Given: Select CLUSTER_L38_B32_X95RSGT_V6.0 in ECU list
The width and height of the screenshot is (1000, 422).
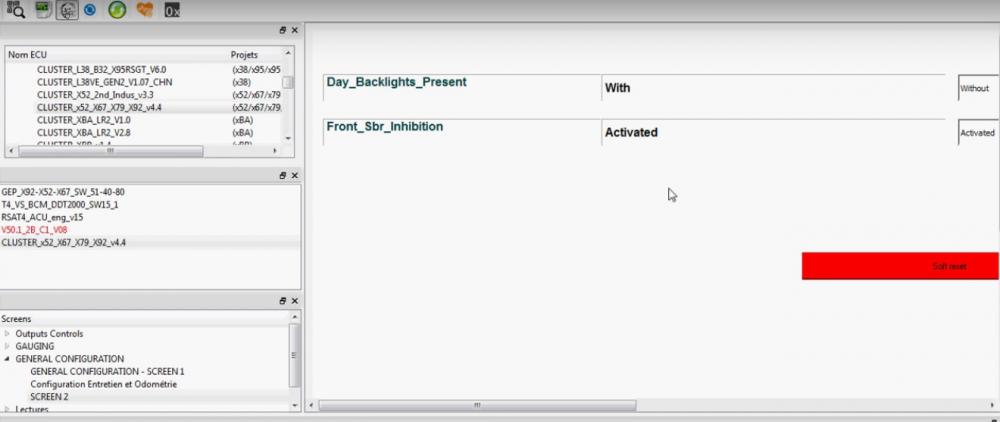Looking at the screenshot, I should [x=102, y=69].
